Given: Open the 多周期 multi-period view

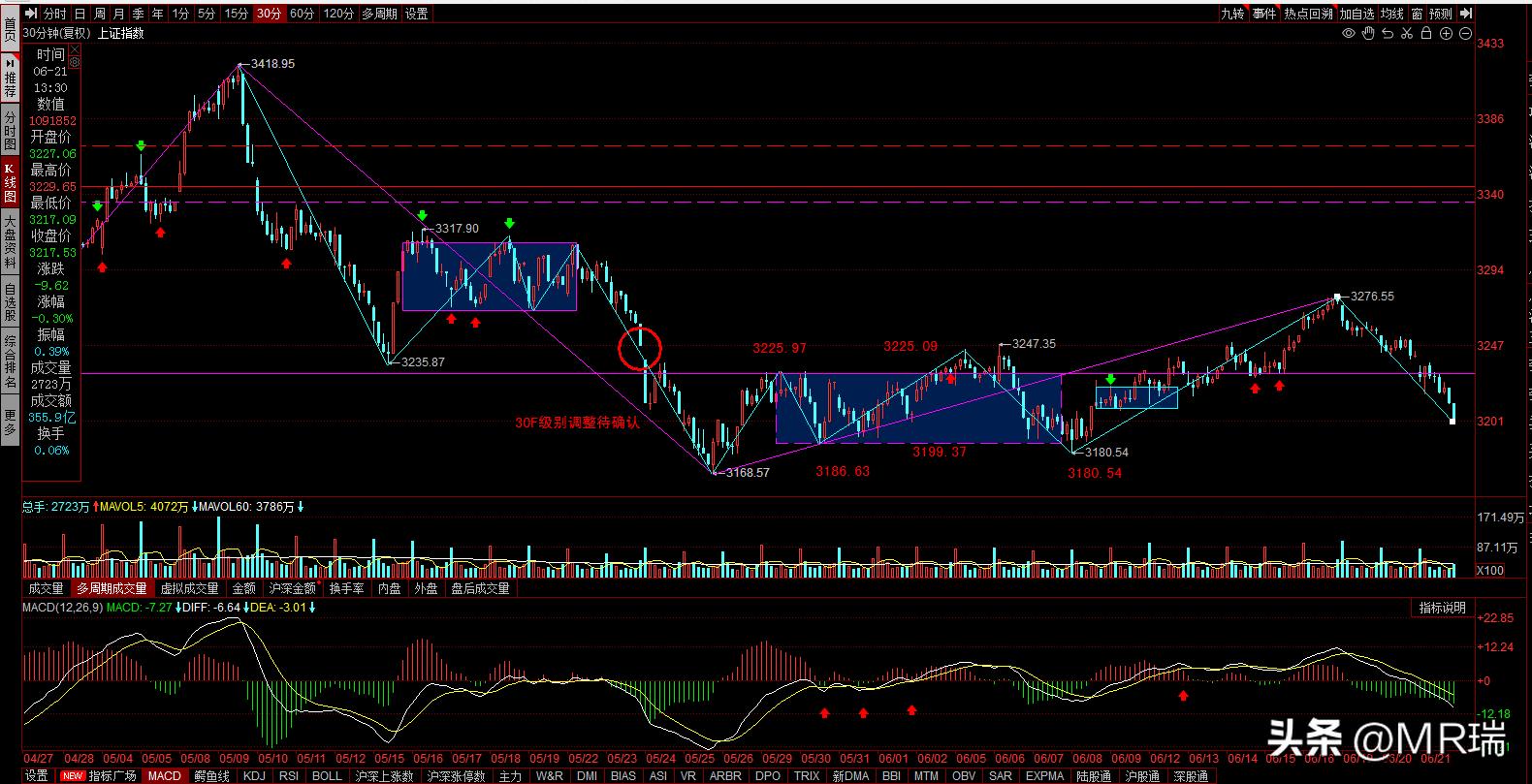Looking at the screenshot, I should [379, 14].
